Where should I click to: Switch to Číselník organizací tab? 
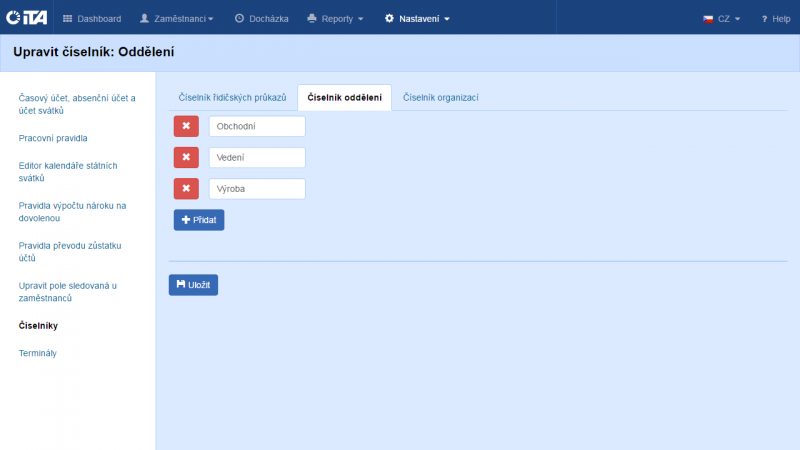click(x=441, y=97)
